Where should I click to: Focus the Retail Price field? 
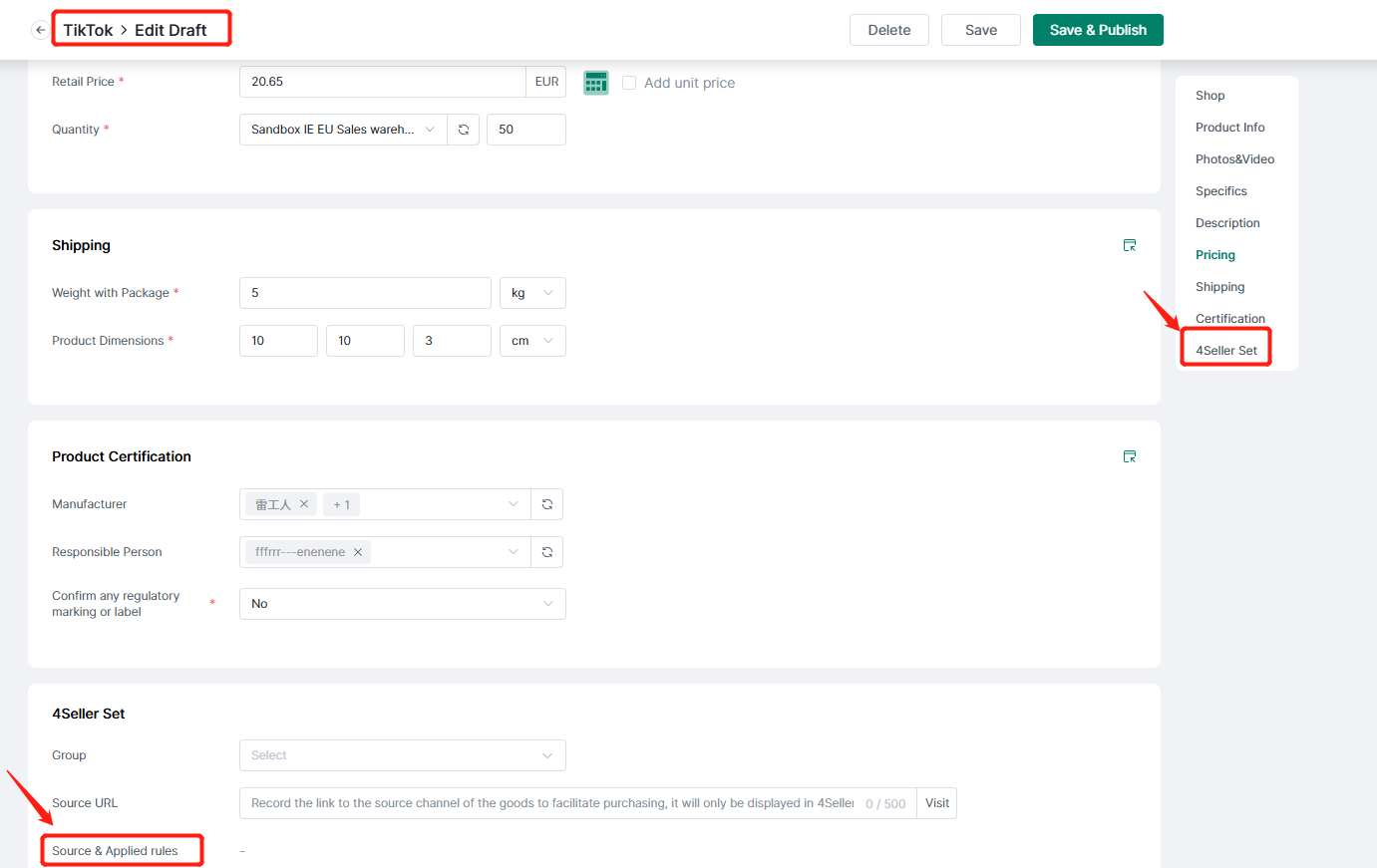[x=383, y=82]
